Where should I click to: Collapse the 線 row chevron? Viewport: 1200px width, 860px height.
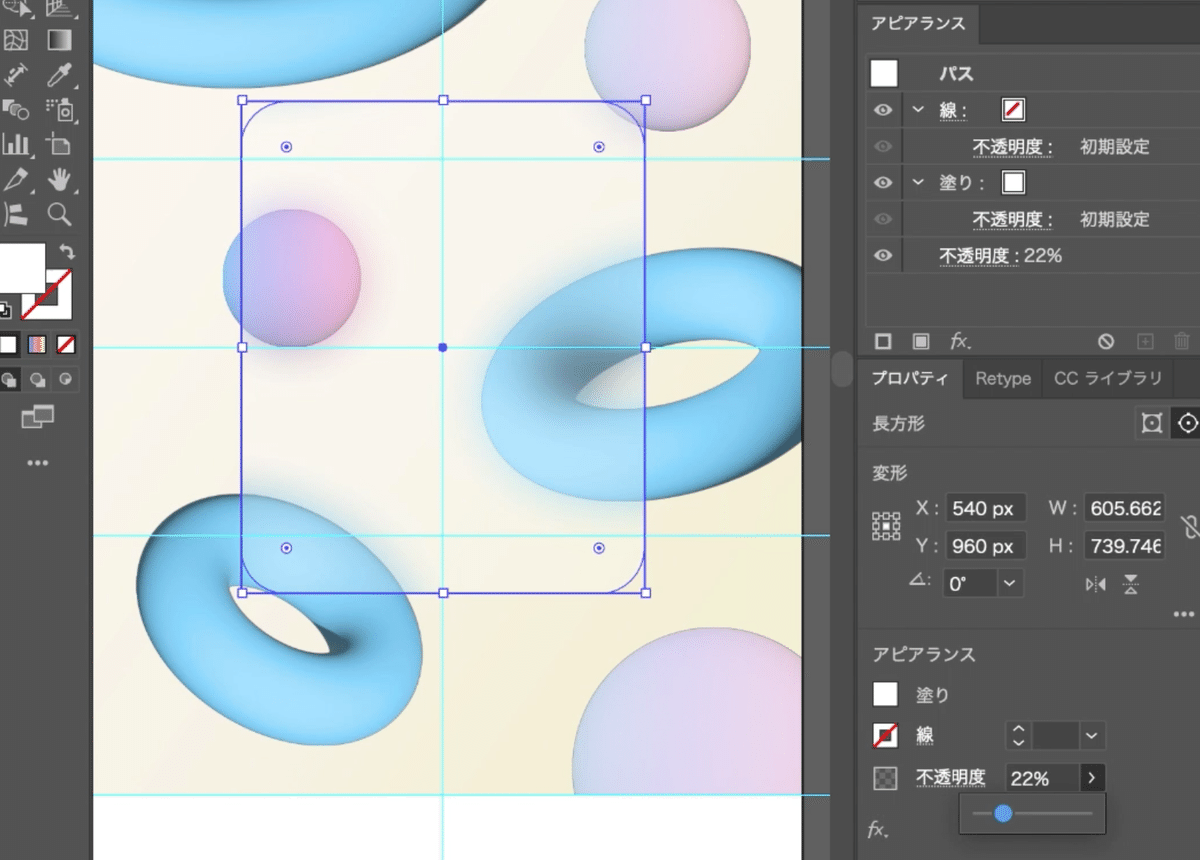coord(918,110)
